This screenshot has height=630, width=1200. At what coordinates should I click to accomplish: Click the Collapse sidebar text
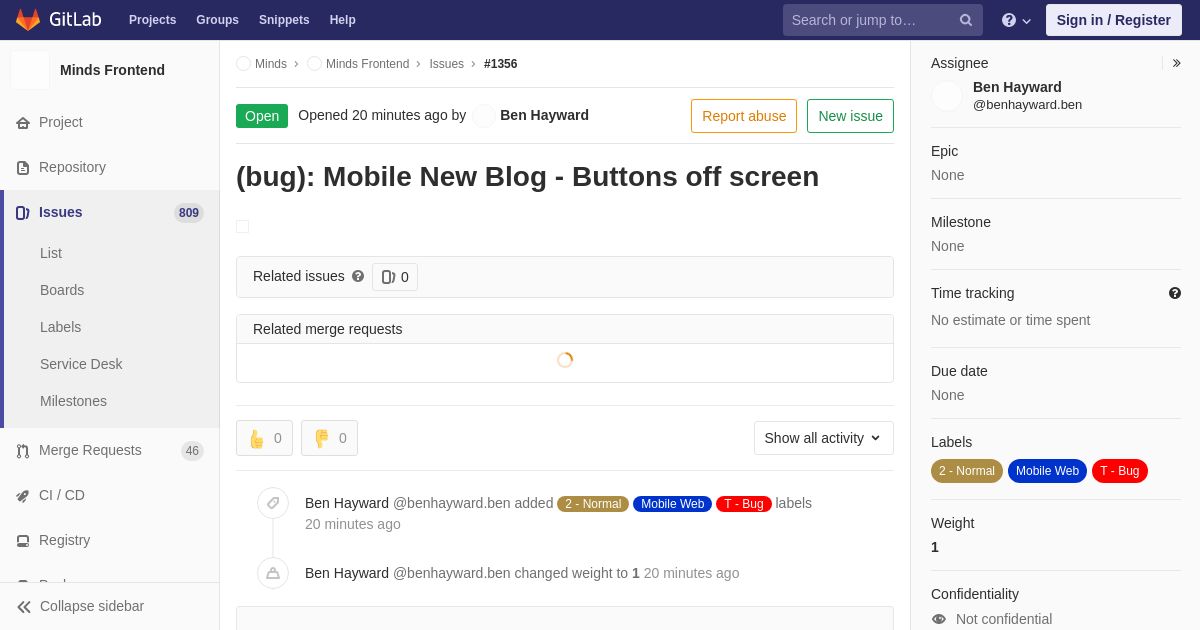[x=92, y=606]
